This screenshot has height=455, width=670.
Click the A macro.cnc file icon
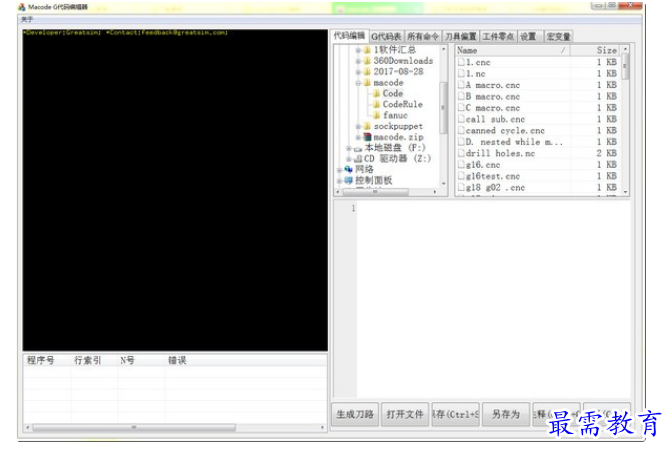click(461, 85)
